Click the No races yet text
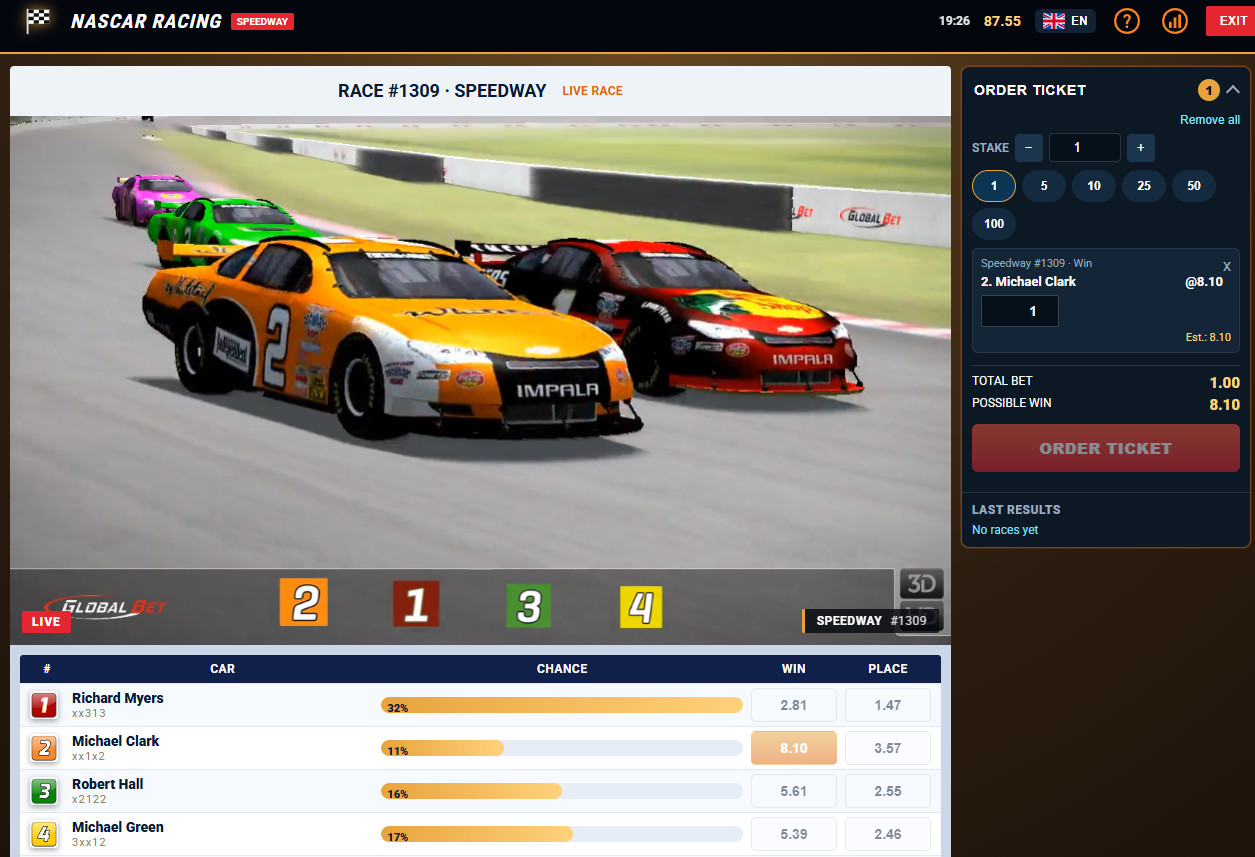Viewport: 1255px width, 857px height. click(x=1005, y=530)
